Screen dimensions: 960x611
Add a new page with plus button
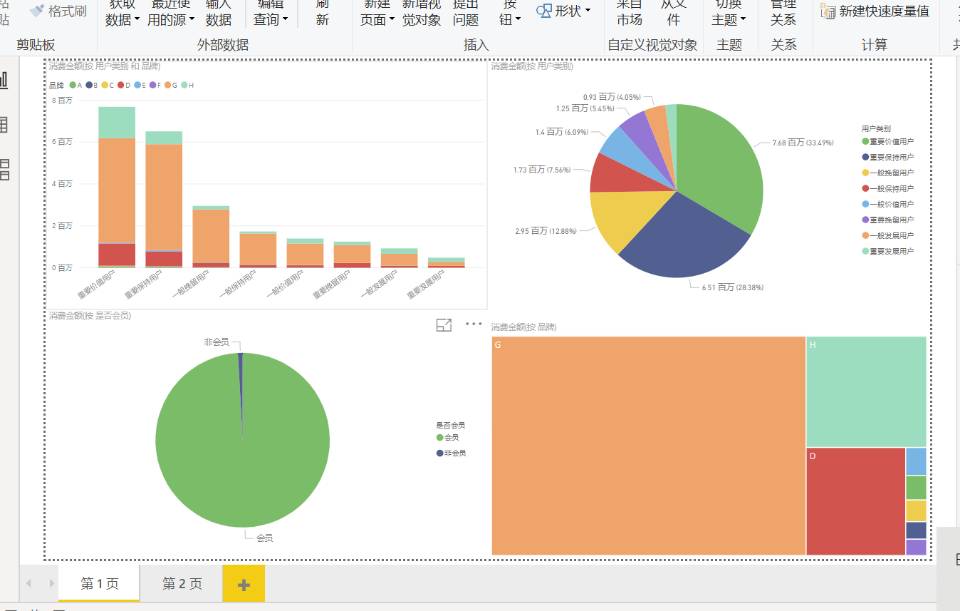tap(244, 584)
